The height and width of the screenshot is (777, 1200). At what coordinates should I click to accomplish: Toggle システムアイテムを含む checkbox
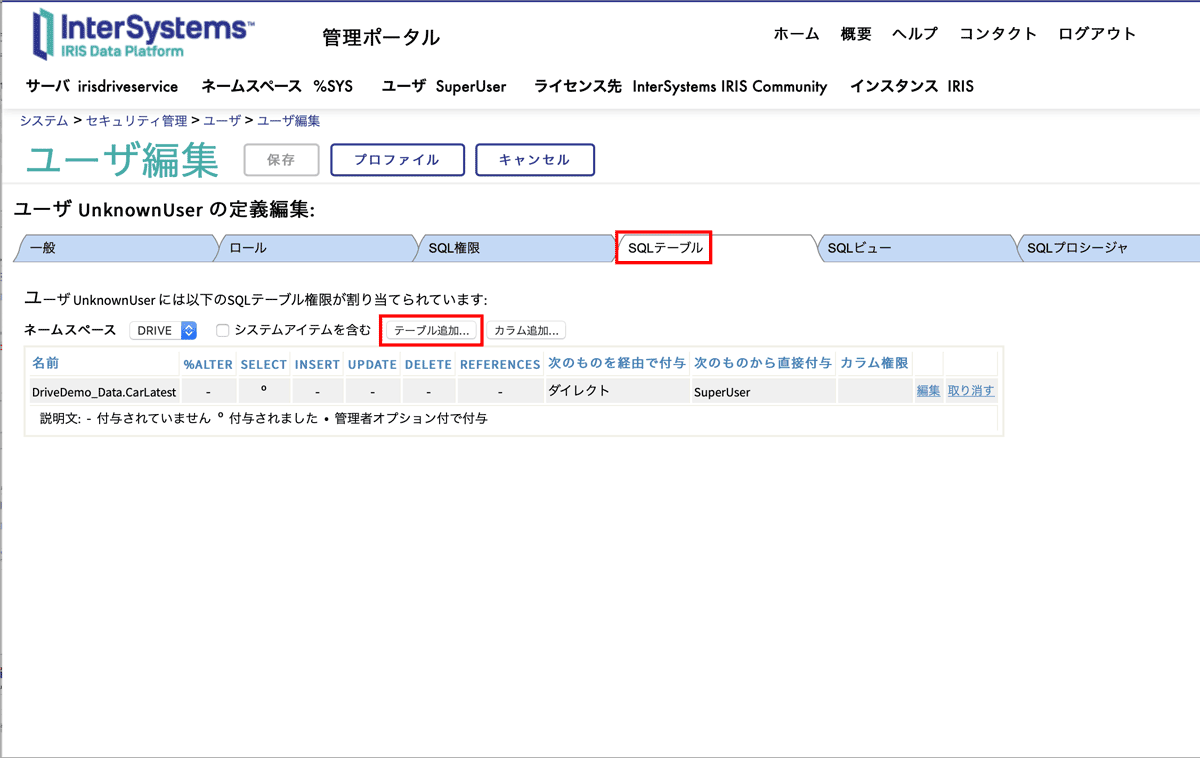(x=223, y=330)
